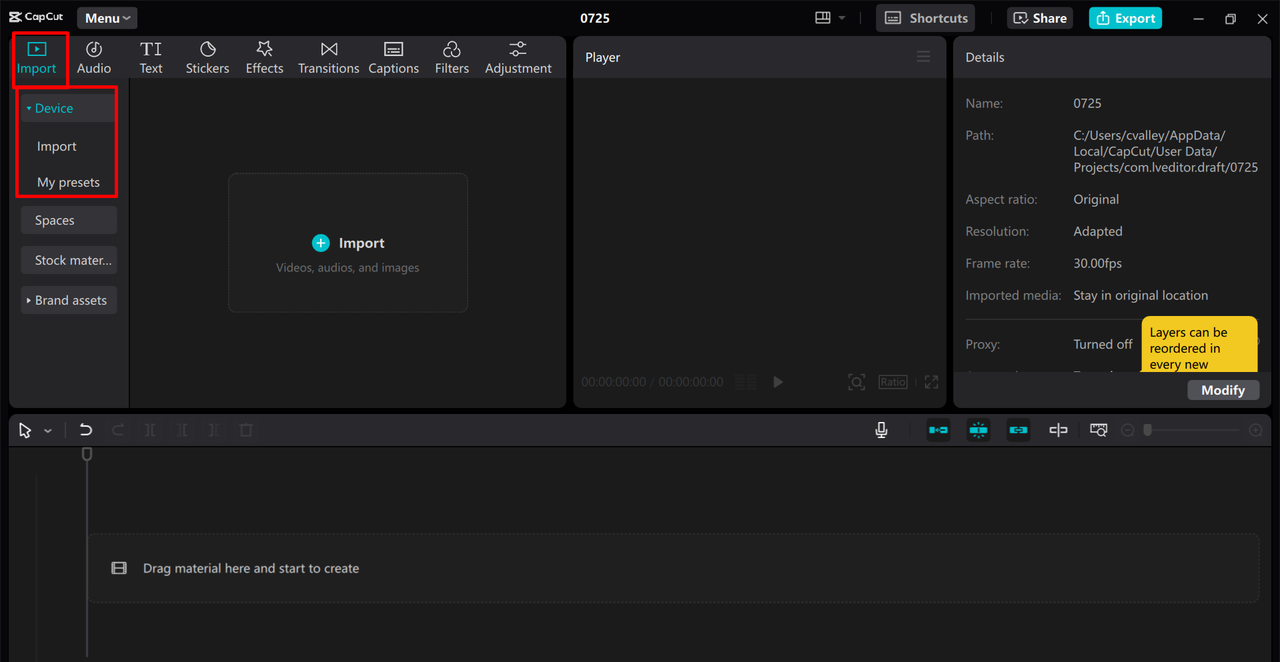Click the timeline playhead marker
Image resolution: width=1280 pixels, height=662 pixels.
pos(87,454)
